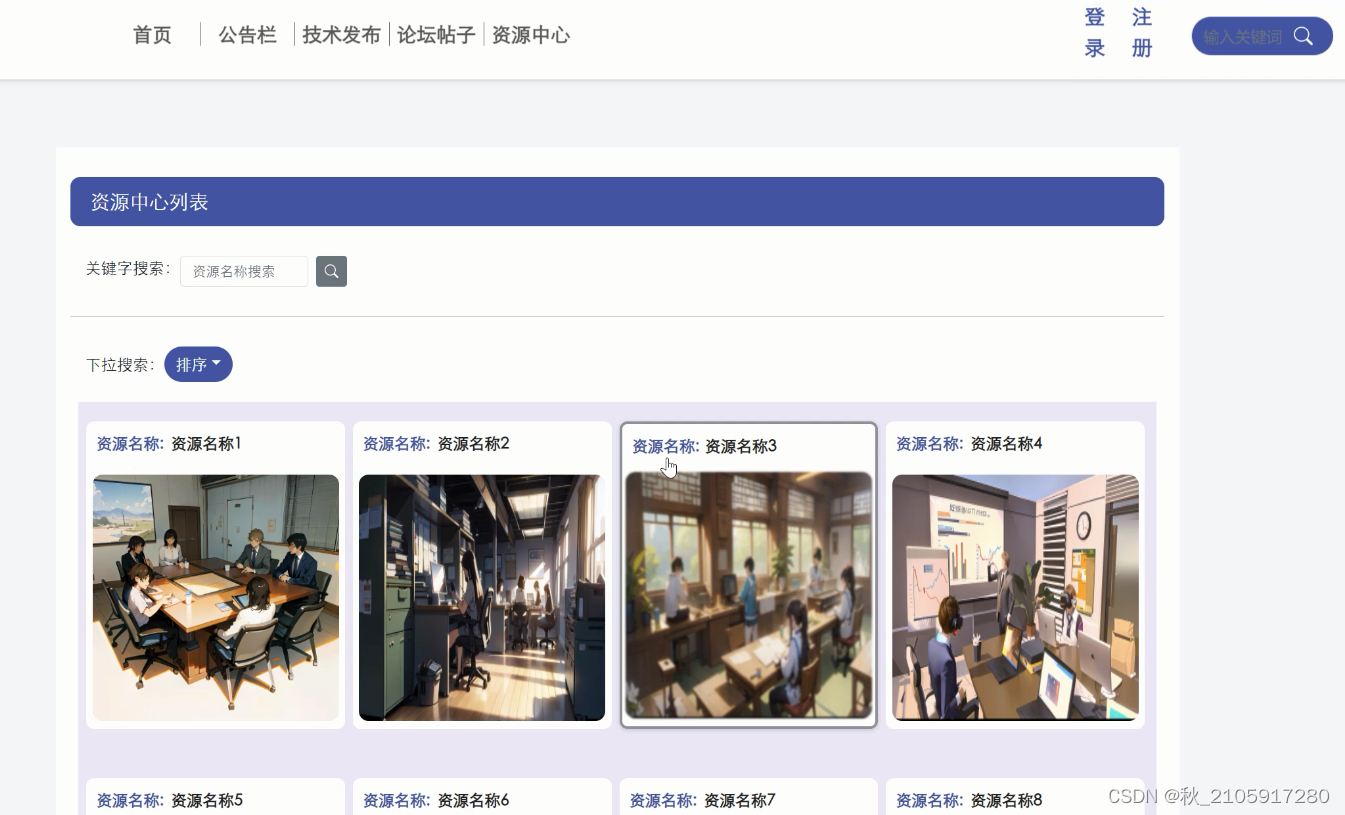1345x815 pixels.
Task: Click the gray keyword search button
Action: pyautogui.click(x=331, y=271)
